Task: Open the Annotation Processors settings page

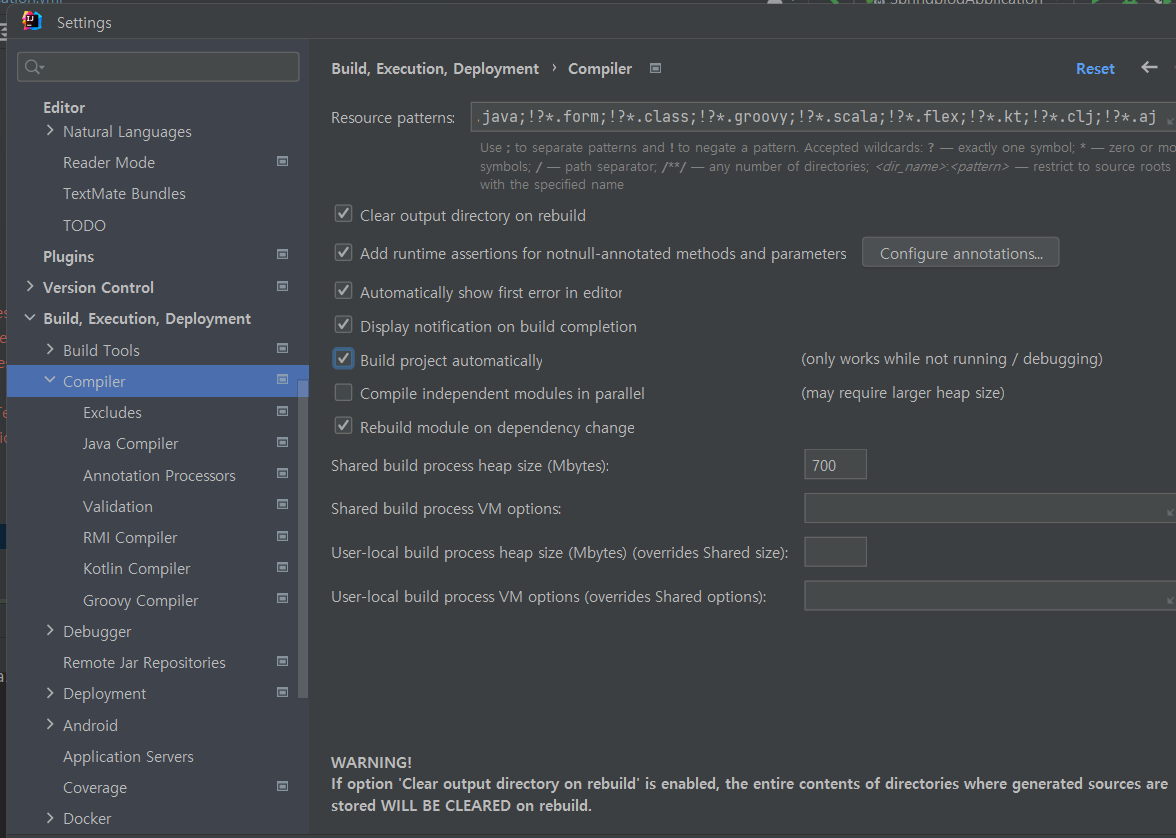Action: pos(159,475)
